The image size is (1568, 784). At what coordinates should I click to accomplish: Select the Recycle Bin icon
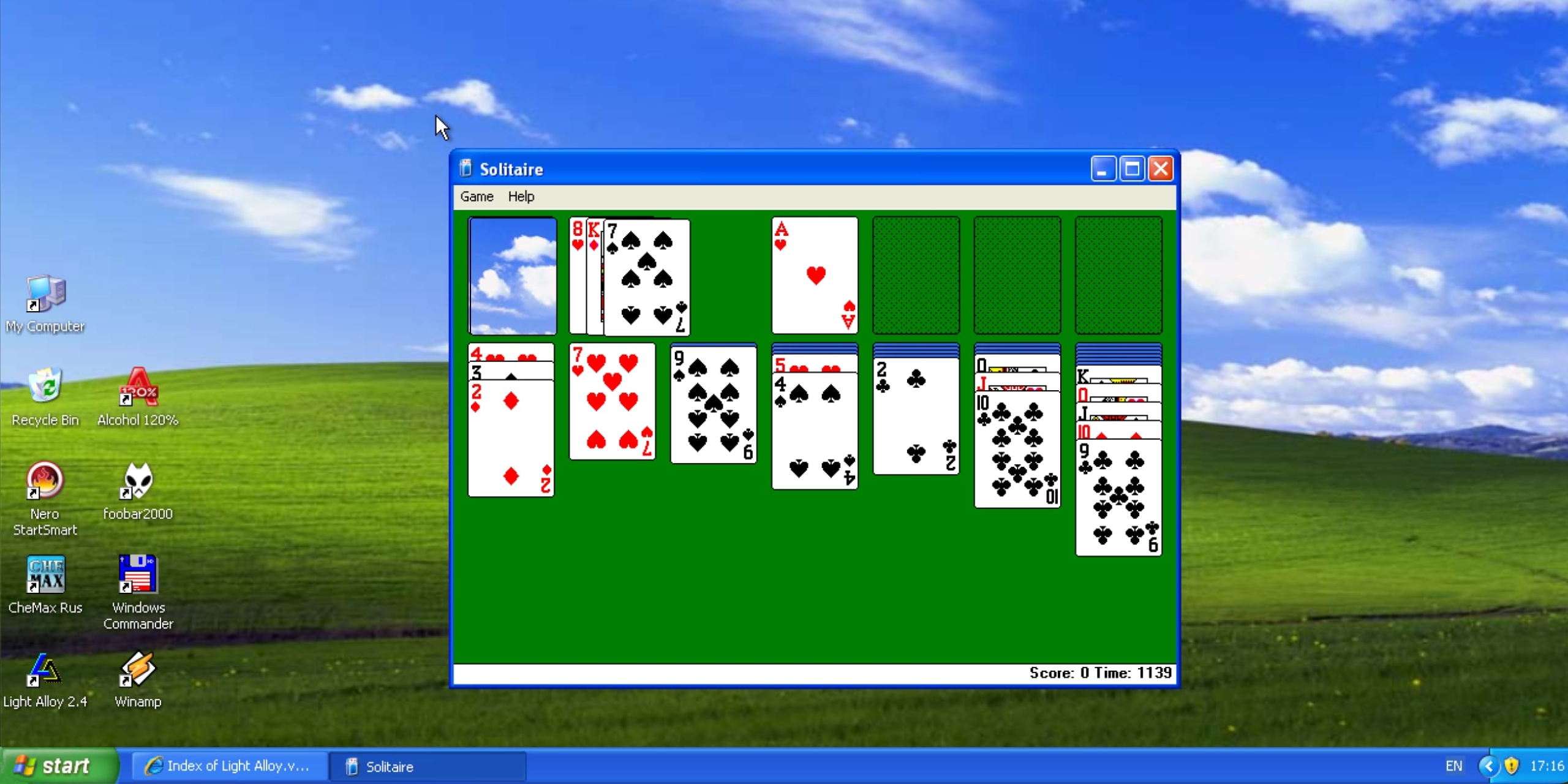point(45,397)
